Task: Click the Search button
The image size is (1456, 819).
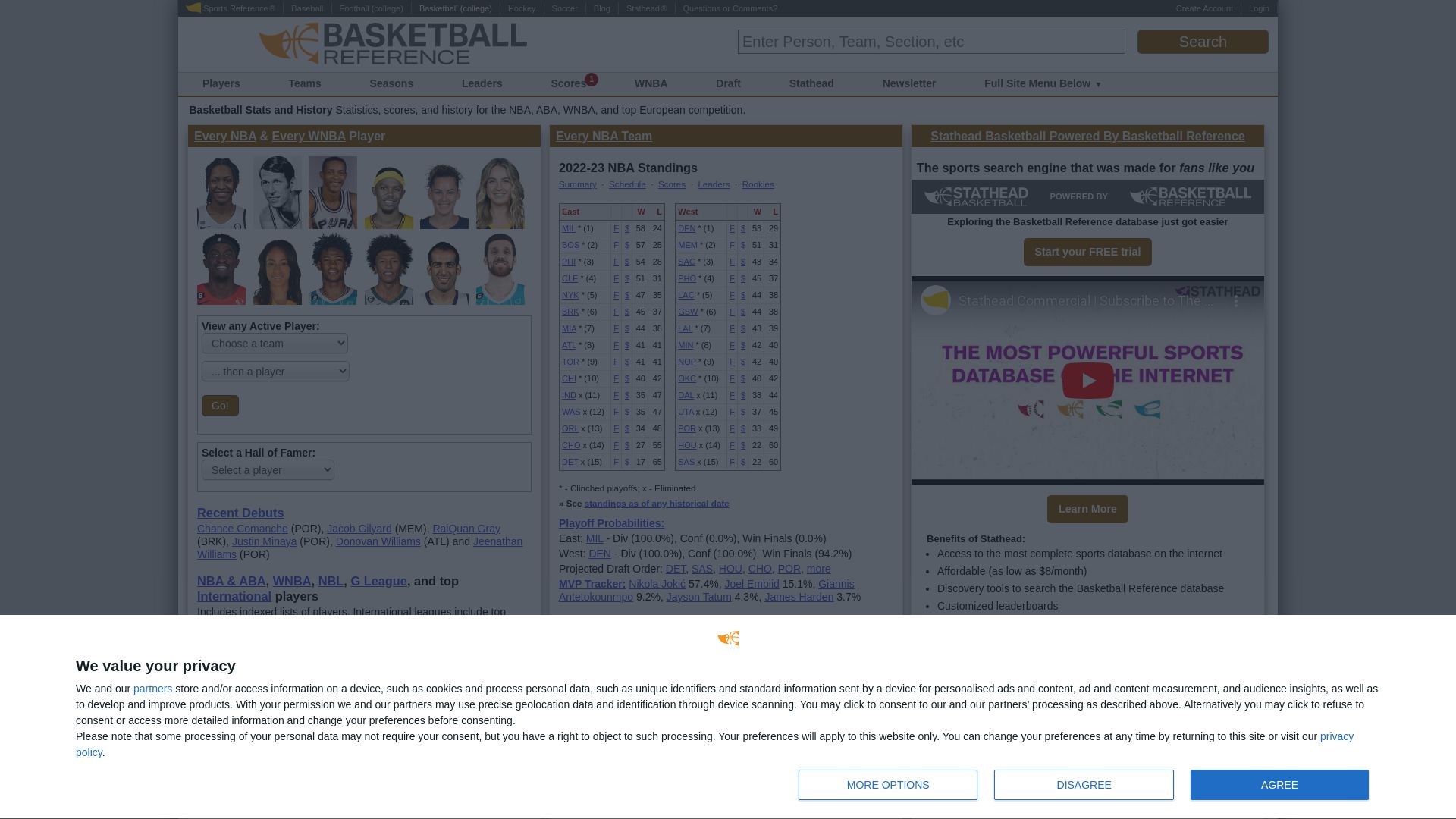Action: [x=1202, y=41]
